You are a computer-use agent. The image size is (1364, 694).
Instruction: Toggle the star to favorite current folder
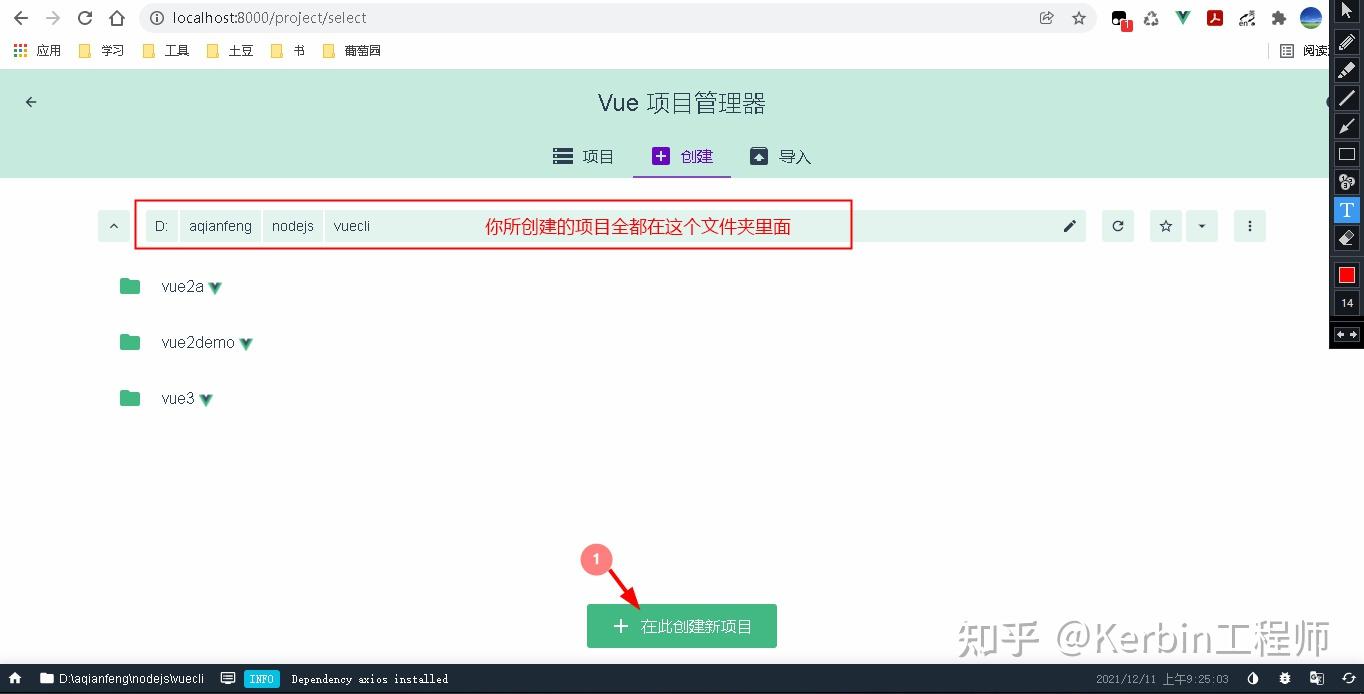click(x=1165, y=226)
